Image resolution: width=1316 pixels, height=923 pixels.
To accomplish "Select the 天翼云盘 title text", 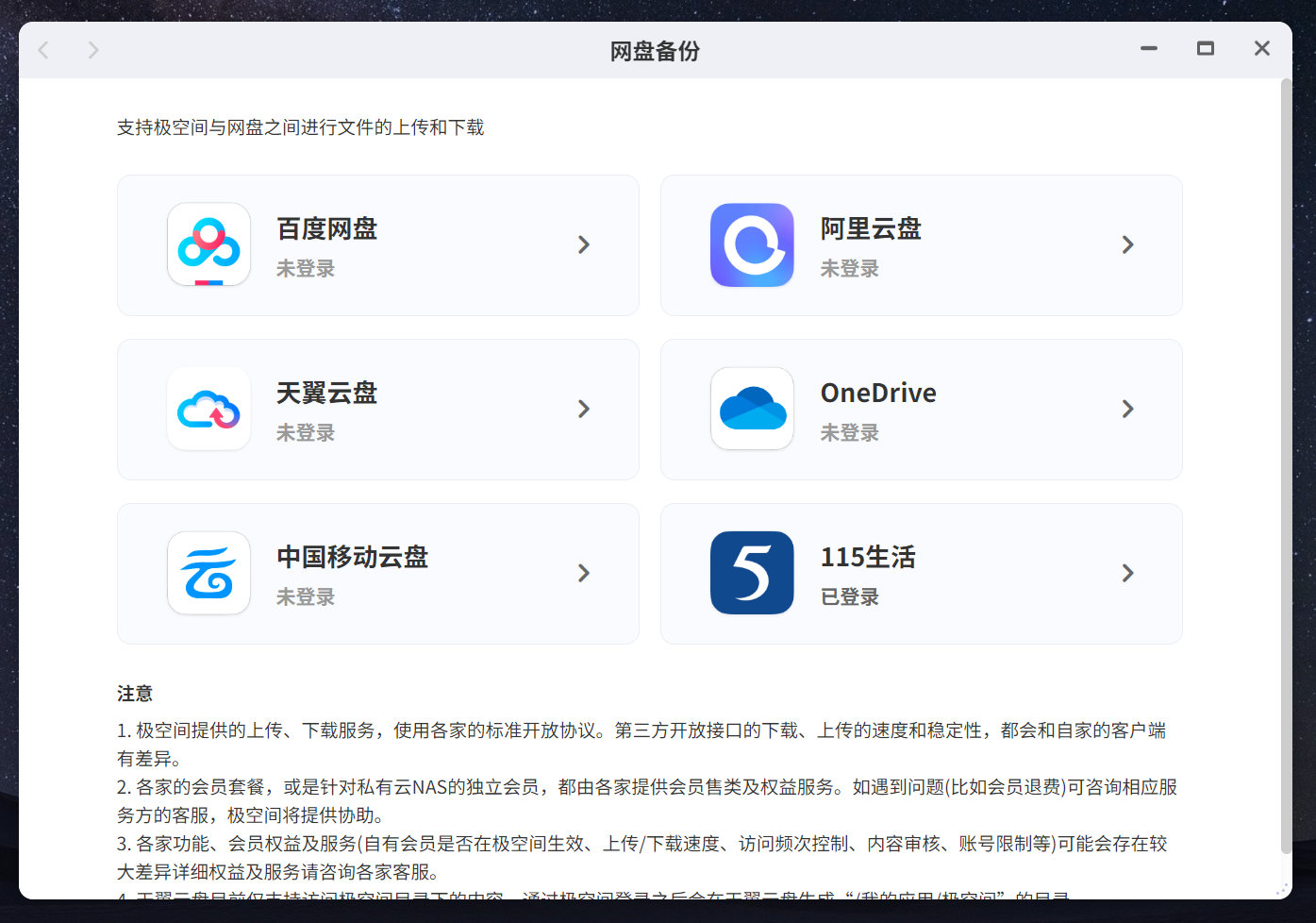I will pyautogui.click(x=326, y=393).
